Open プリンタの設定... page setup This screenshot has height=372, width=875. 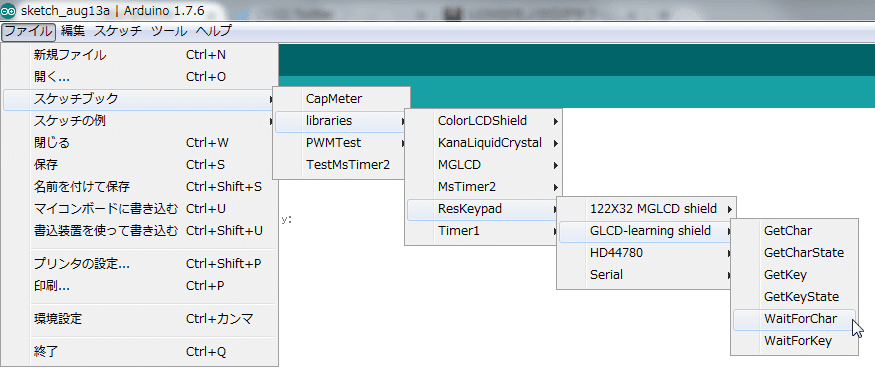[140, 264]
